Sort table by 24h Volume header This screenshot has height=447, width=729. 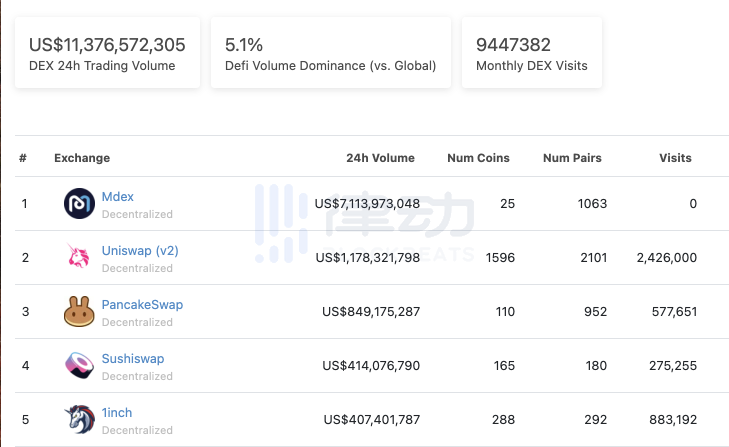coord(380,158)
